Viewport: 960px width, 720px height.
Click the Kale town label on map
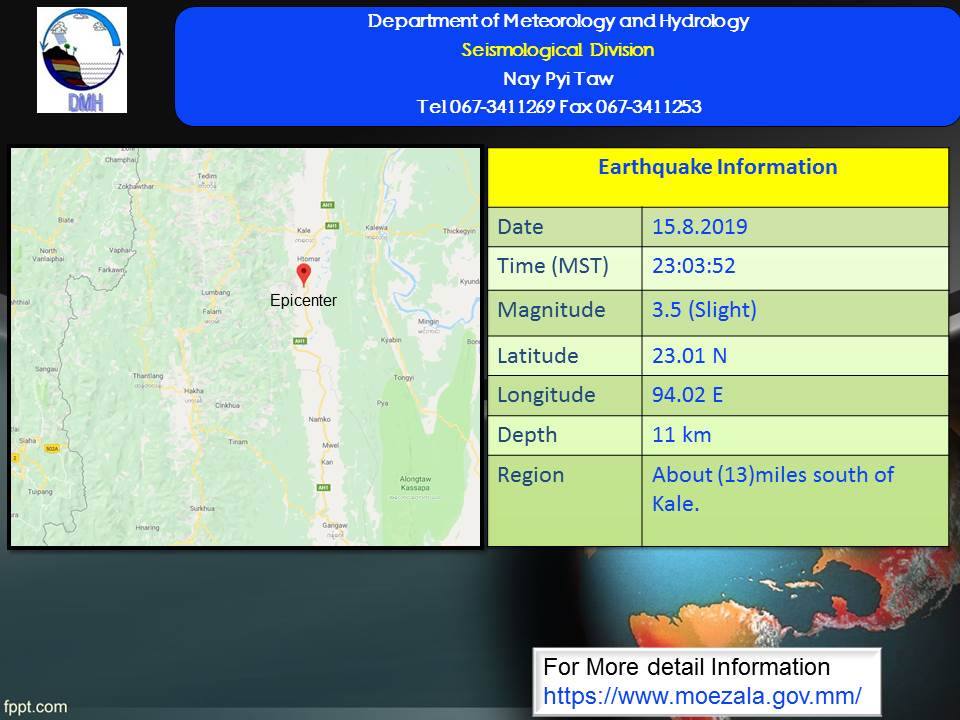pos(304,231)
